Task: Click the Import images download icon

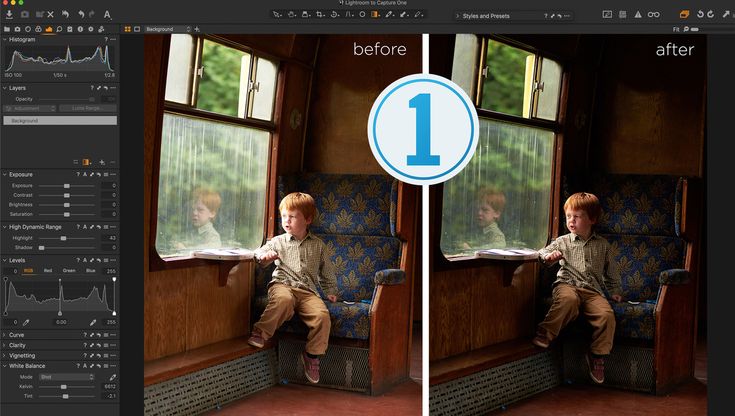Action: [9, 15]
